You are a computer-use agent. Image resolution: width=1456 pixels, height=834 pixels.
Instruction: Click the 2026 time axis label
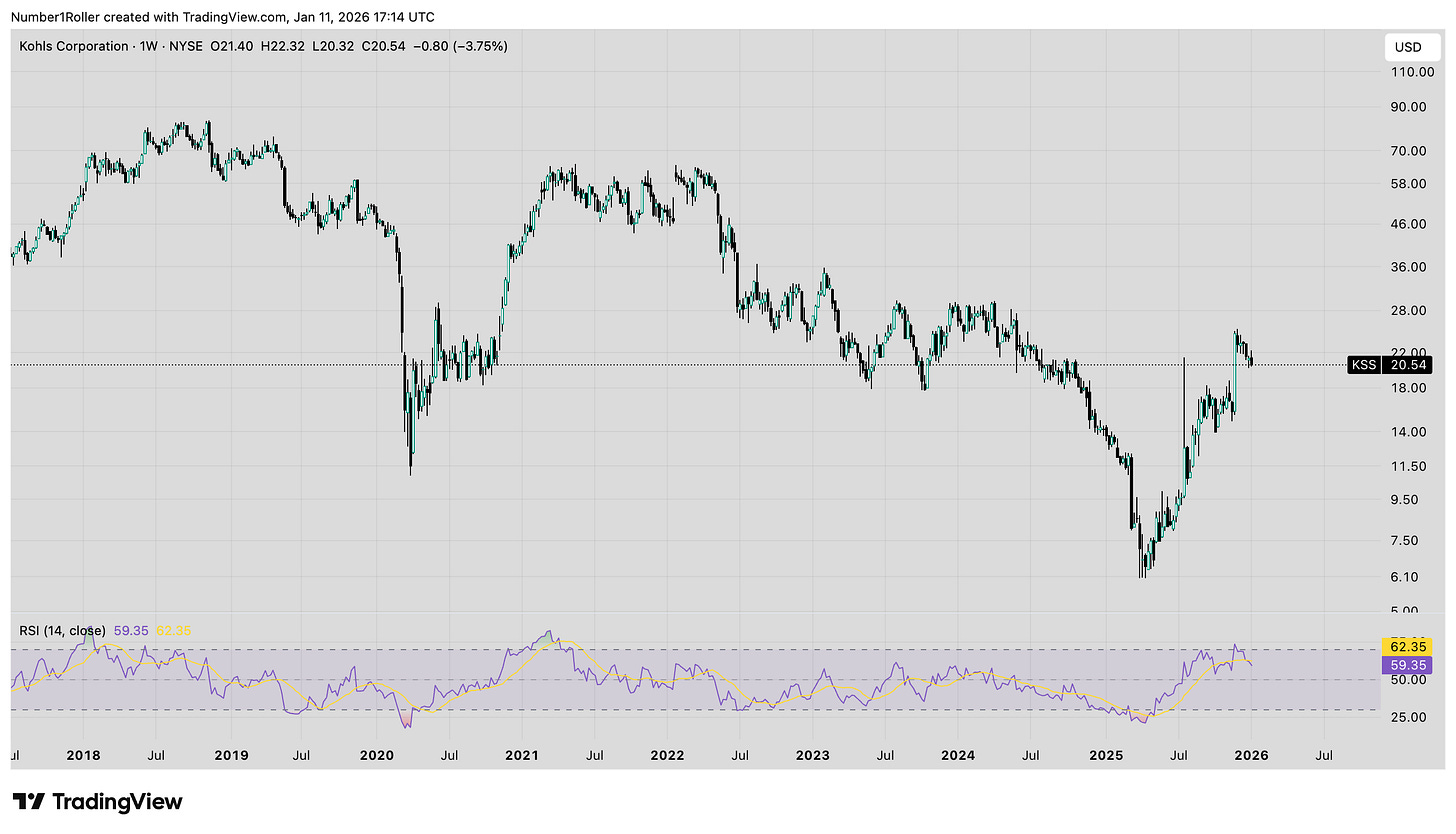pyautogui.click(x=1251, y=755)
